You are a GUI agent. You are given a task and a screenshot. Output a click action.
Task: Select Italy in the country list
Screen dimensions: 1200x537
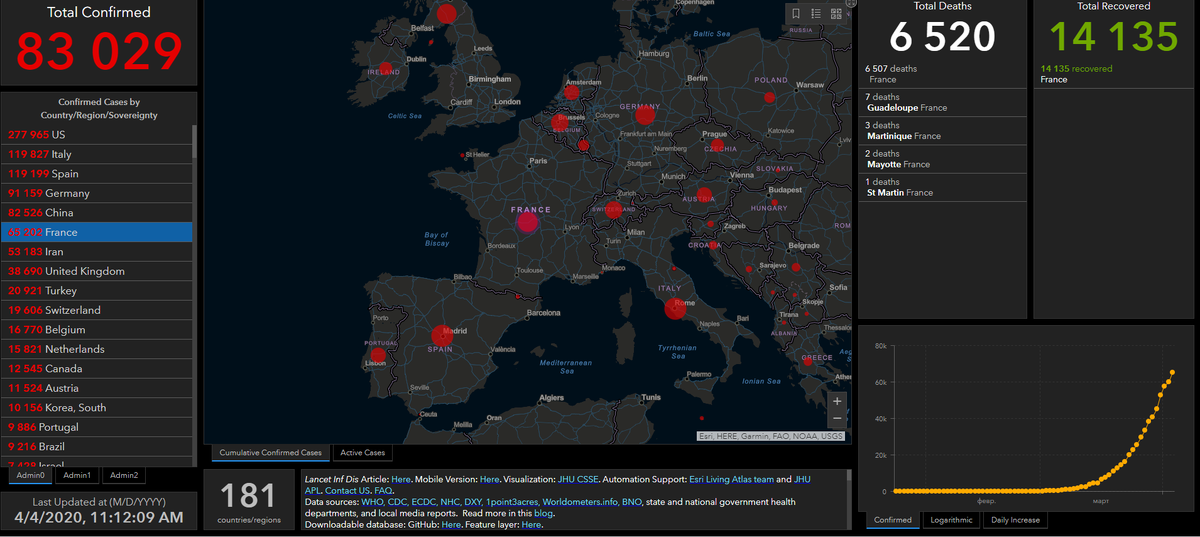[x=96, y=154]
